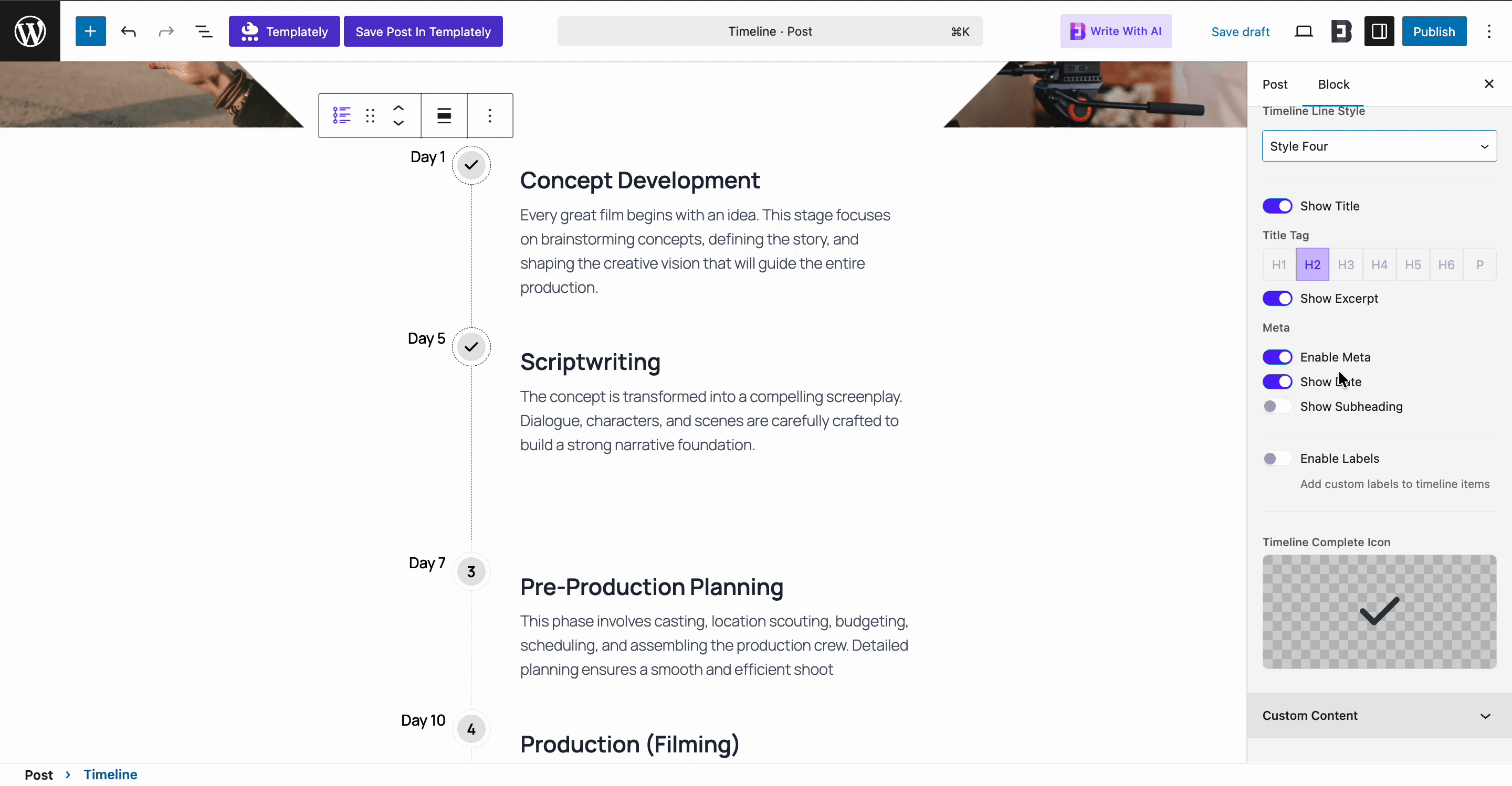Open Essential Blocks settings icon
Image resolution: width=1512 pixels, height=786 pixels.
click(1341, 31)
